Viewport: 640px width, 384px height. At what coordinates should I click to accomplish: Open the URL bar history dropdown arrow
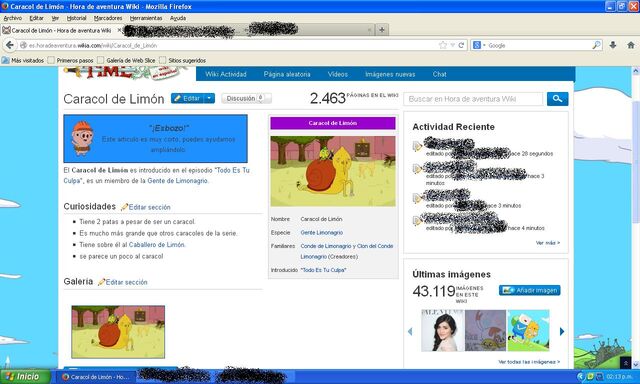[452, 45]
